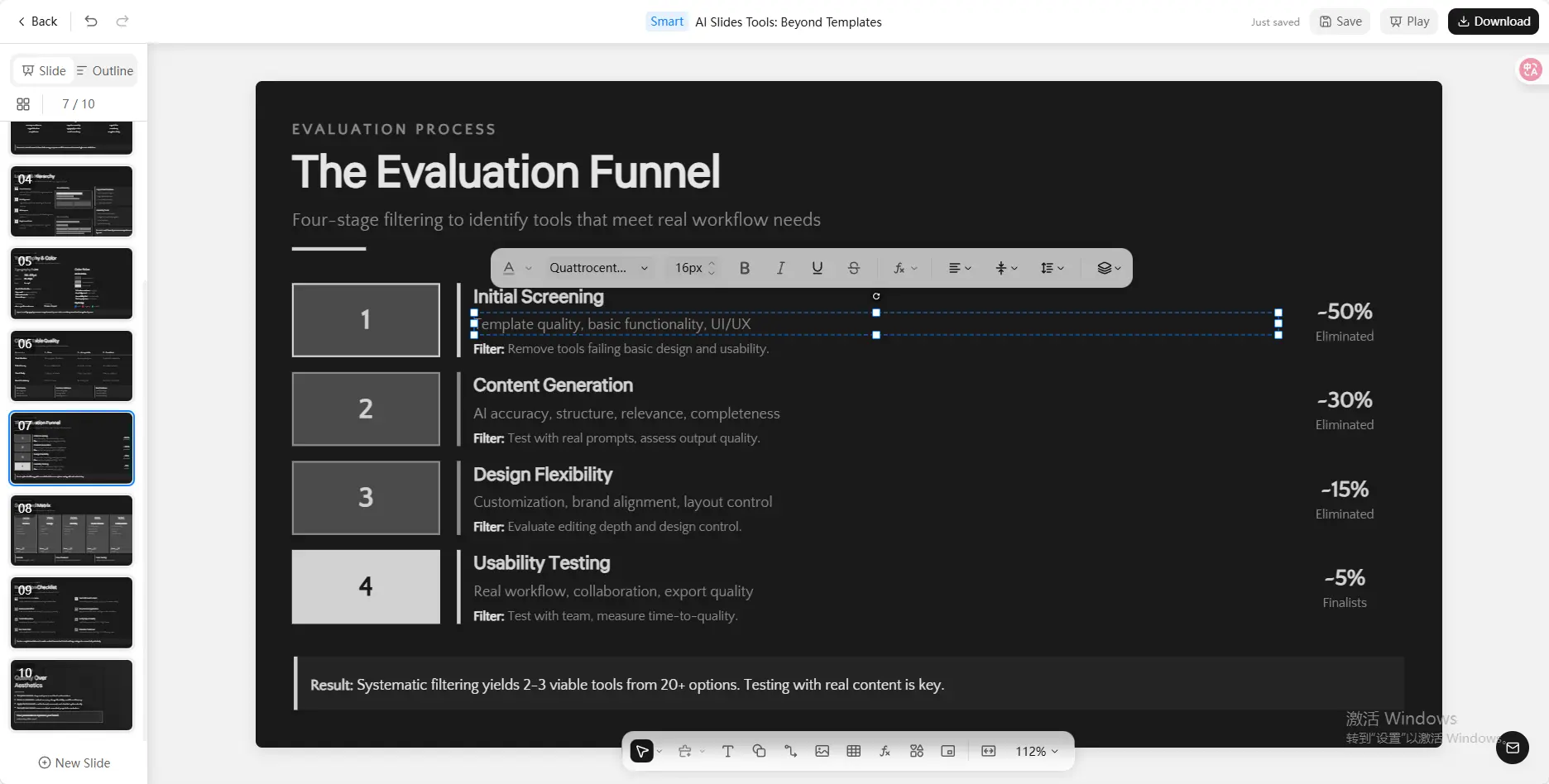Select the 'Initial Screening' title text

point(538,297)
